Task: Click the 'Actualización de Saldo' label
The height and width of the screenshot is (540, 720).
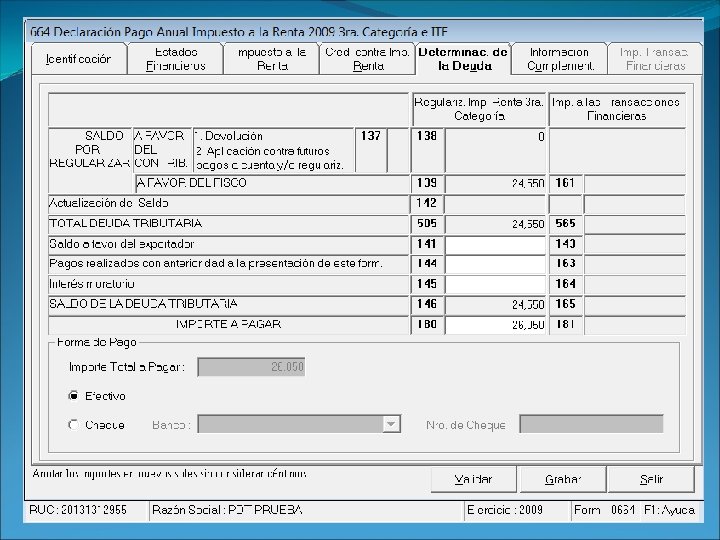Action: click(109, 203)
